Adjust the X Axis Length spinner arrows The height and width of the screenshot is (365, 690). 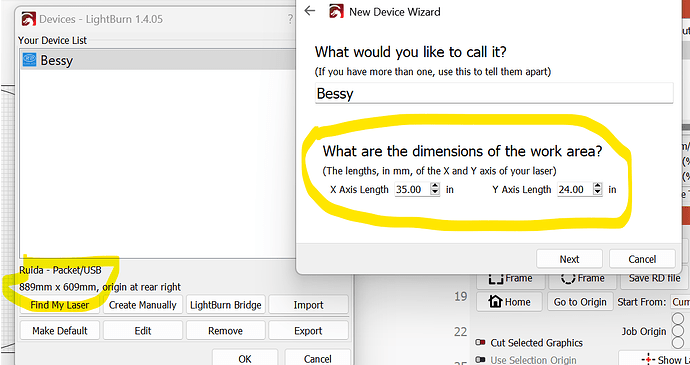point(435,189)
